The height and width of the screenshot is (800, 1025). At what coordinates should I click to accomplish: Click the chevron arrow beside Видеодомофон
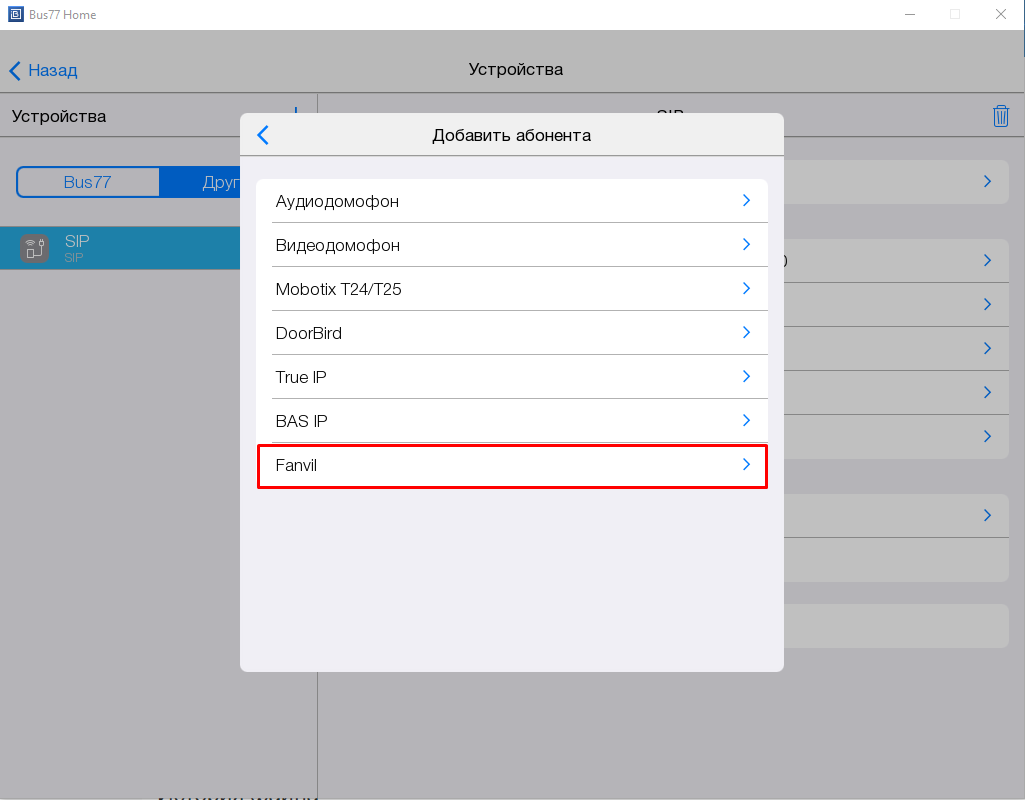point(746,244)
